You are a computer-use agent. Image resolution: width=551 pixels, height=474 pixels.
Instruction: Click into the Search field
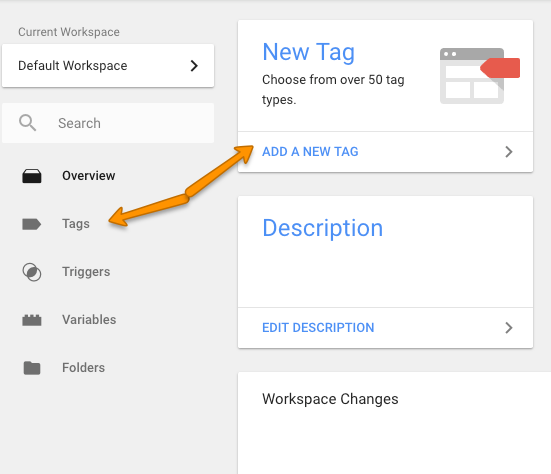click(108, 123)
